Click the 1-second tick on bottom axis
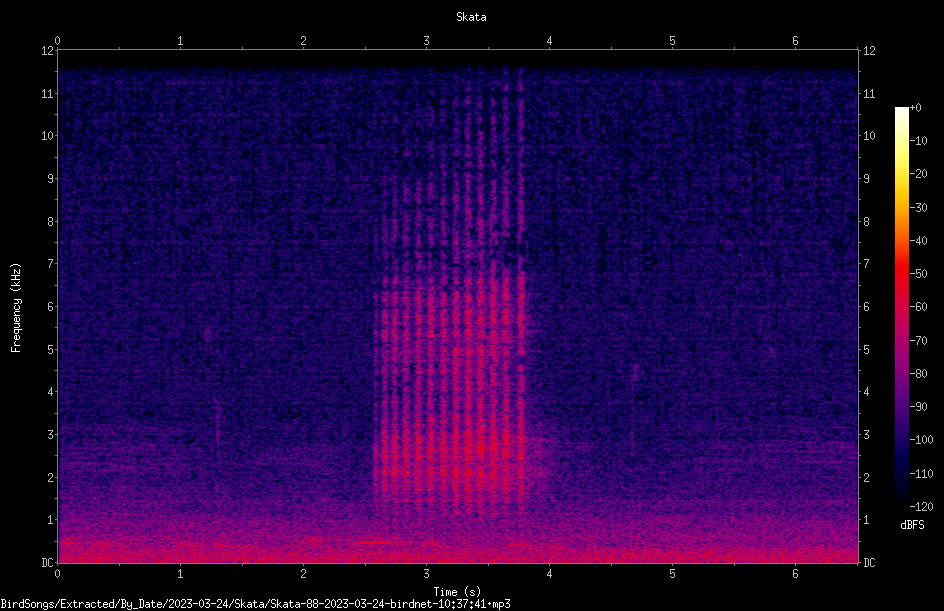The image size is (944, 611). [180, 574]
